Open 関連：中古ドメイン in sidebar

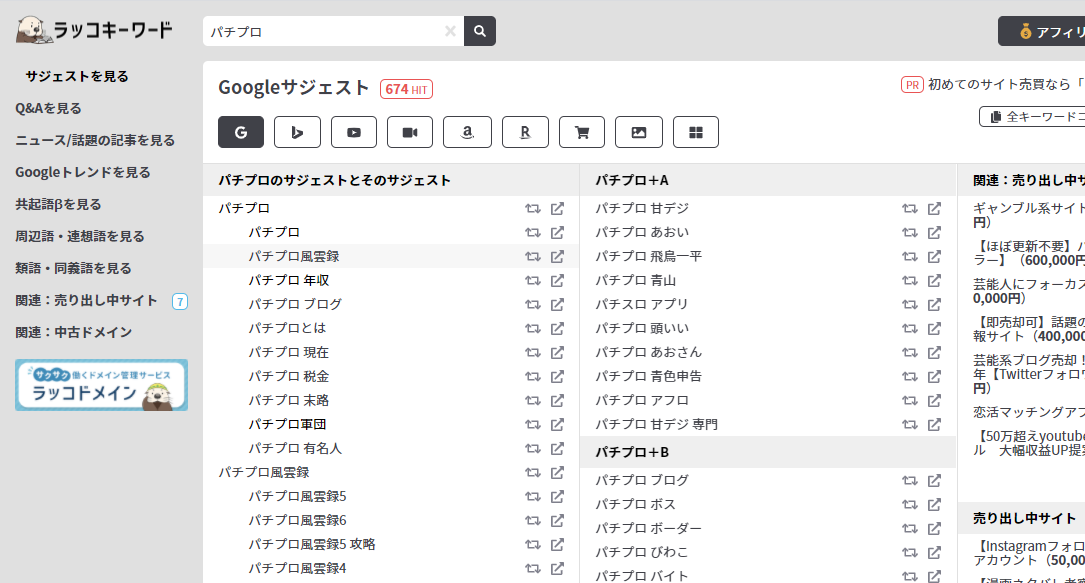(x=73, y=332)
